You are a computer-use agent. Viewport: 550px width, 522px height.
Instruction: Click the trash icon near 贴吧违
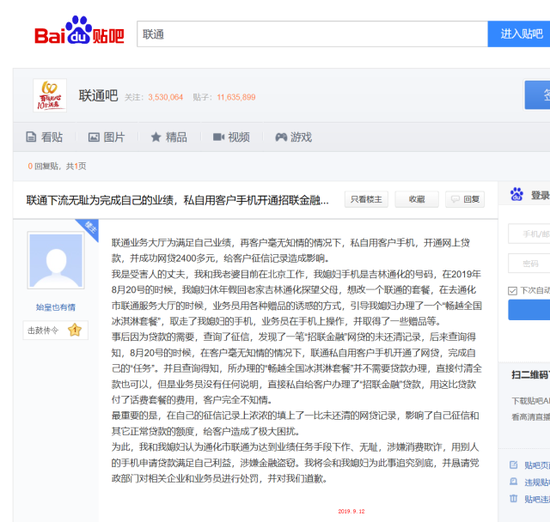514,498
